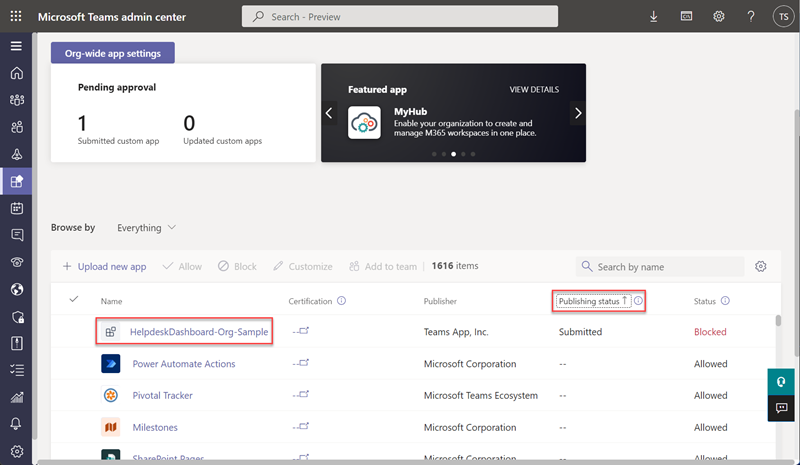Open Voice phone icon in sidebar
This screenshot has width=800, height=465.
(17, 262)
